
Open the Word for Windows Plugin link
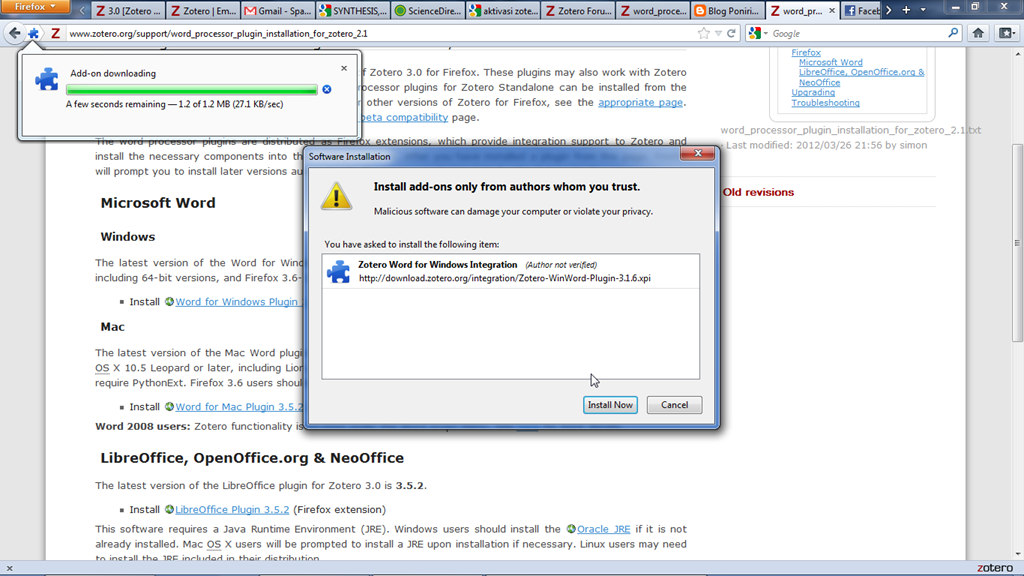coord(236,302)
